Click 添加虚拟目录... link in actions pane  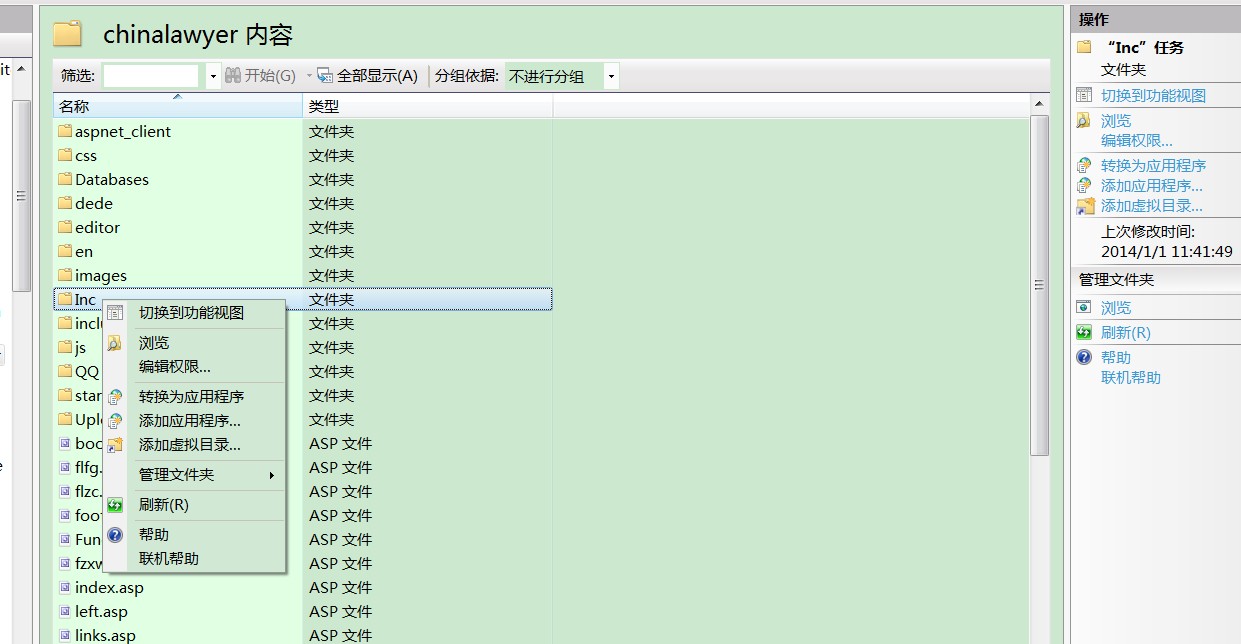(x=1152, y=206)
